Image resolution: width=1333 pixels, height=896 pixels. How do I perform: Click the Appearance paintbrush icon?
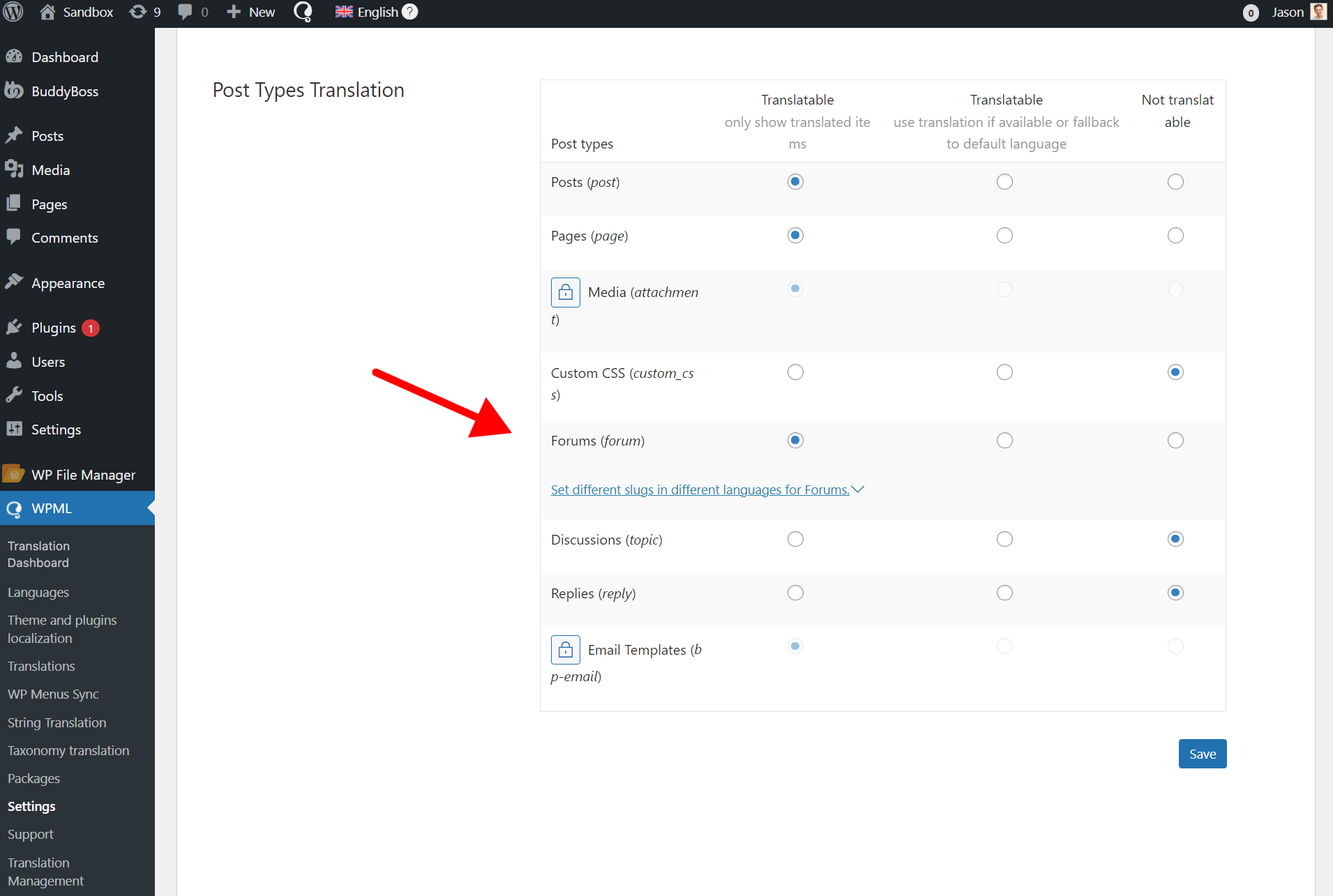[x=14, y=282]
